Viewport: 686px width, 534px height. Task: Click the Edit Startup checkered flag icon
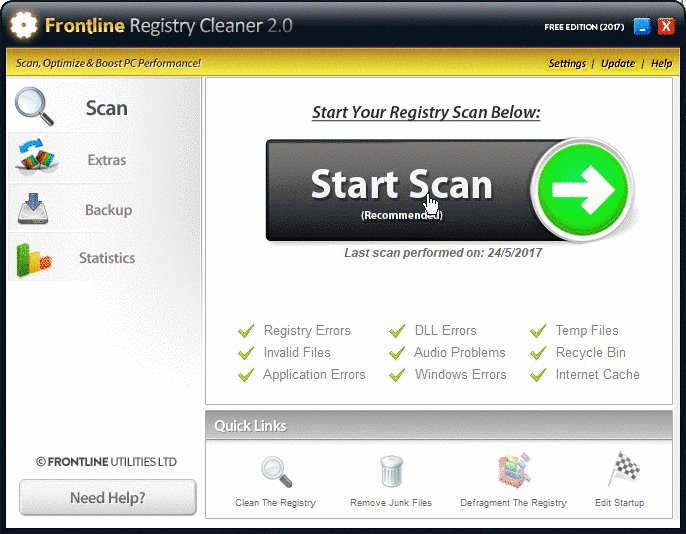(623, 469)
